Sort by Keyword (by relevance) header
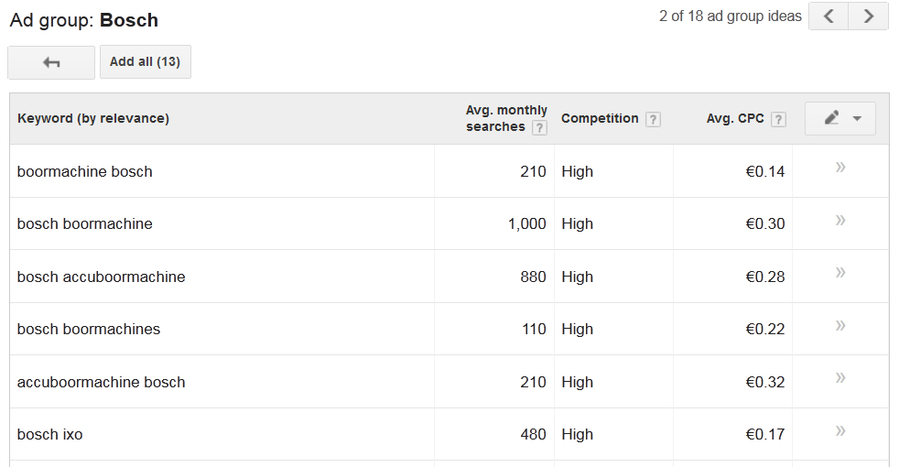The width and height of the screenshot is (899, 467). (x=93, y=118)
